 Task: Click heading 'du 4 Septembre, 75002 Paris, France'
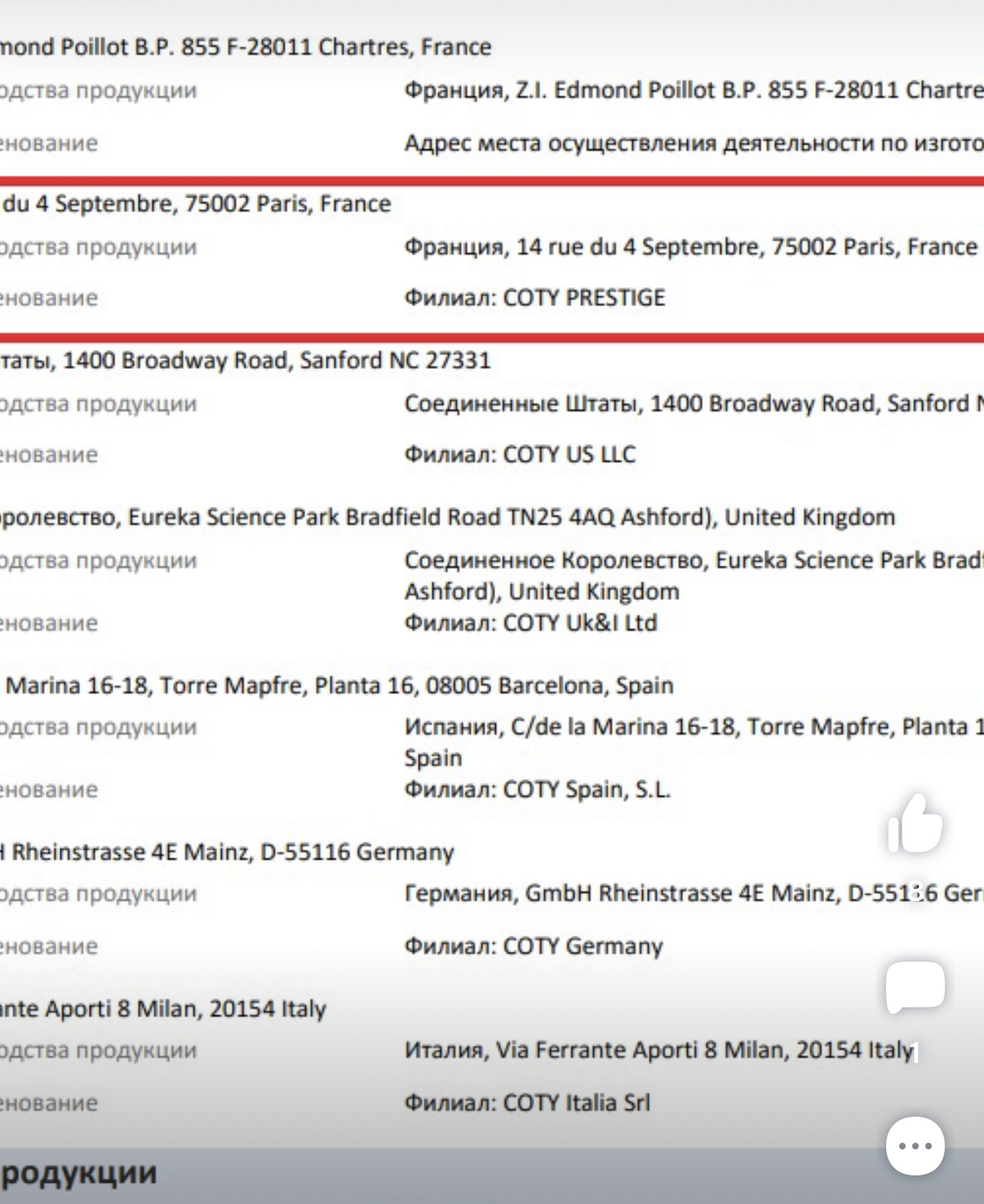[196, 203]
